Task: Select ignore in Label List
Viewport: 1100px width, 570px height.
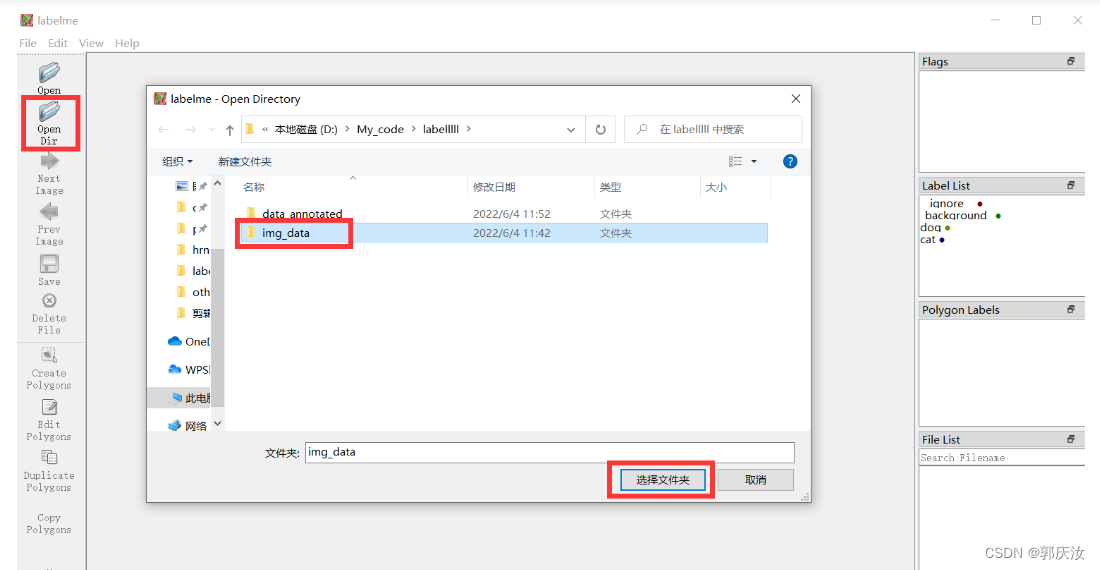Action: point(946,203)
